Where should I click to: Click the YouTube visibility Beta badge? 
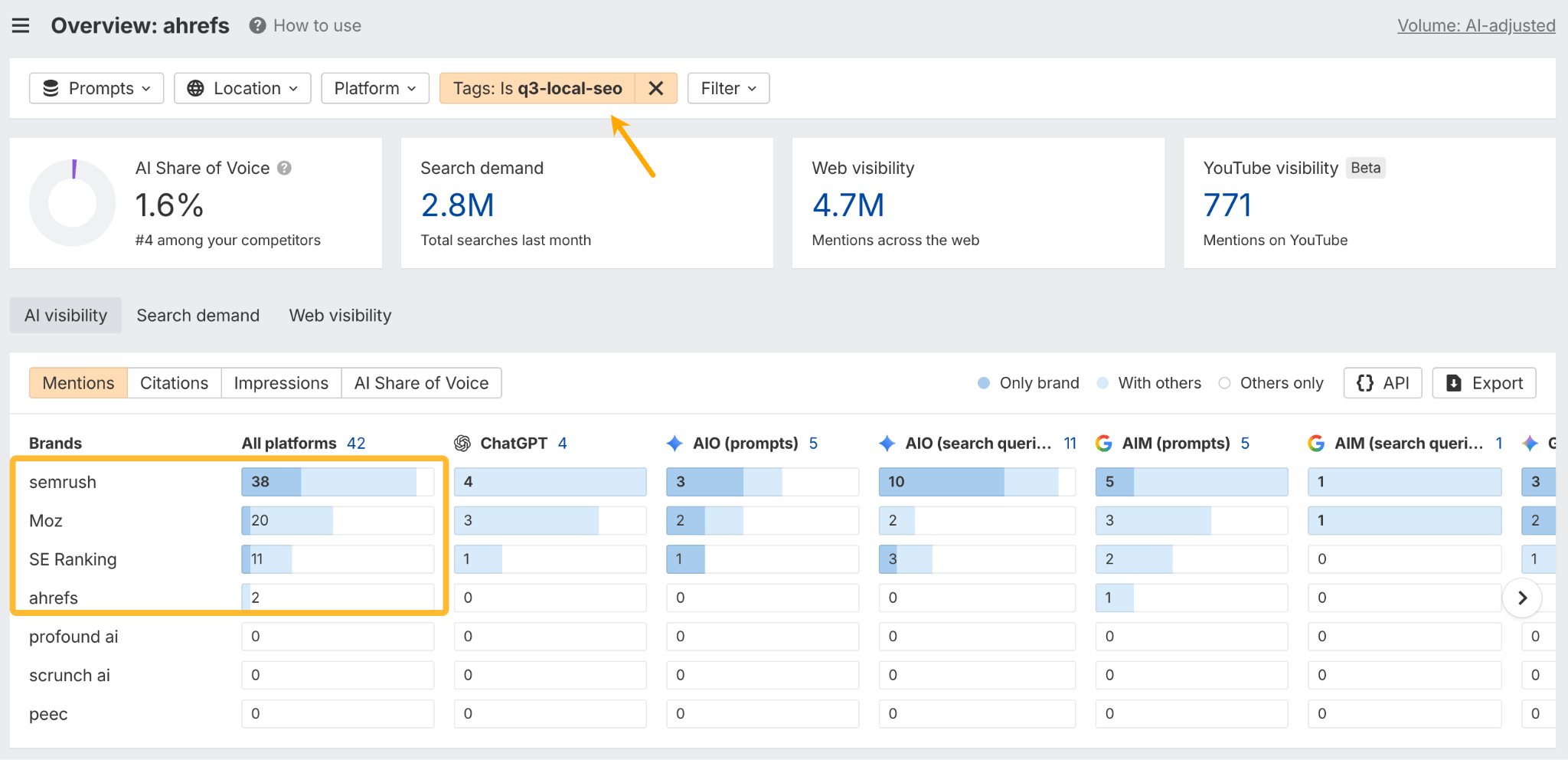tap(1366, 168)
